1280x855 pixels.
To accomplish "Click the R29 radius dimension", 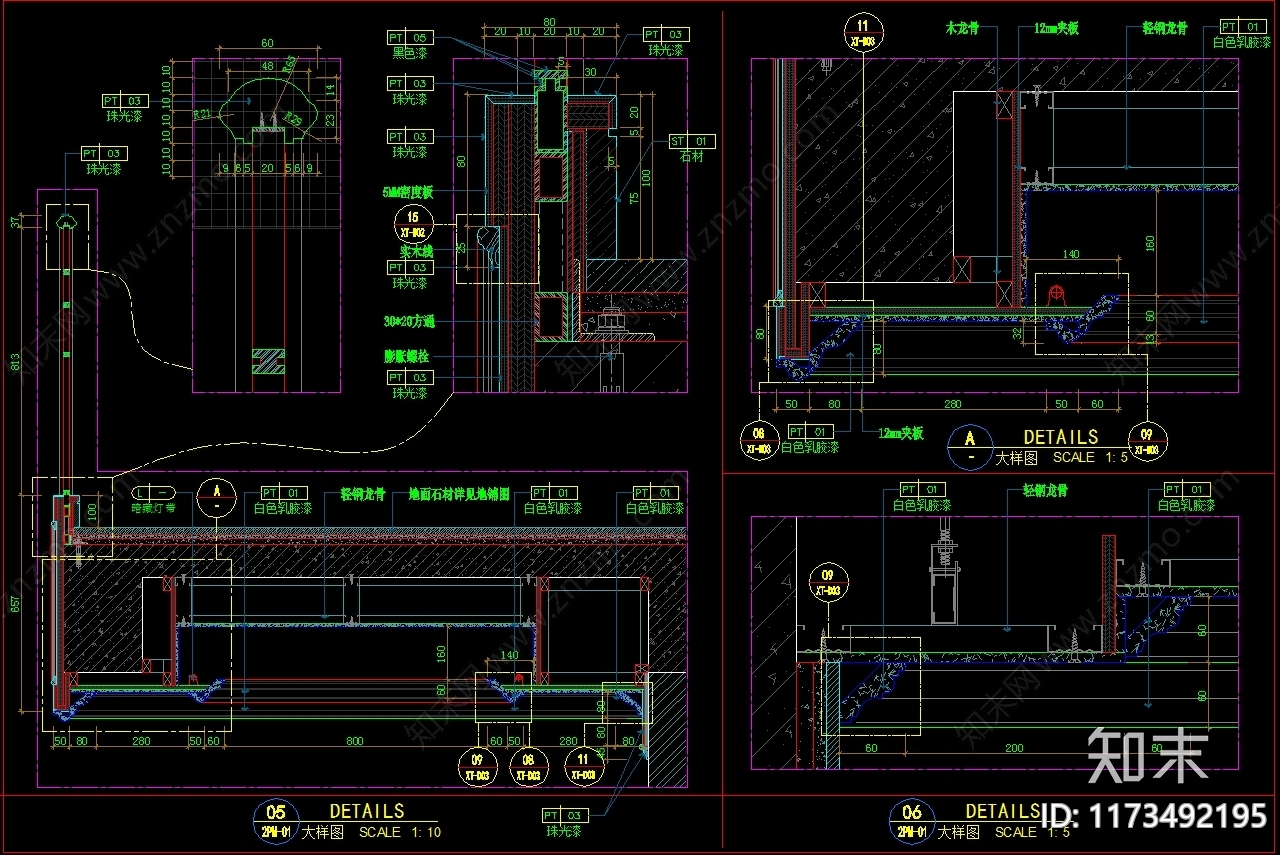I will click(294, 119).
